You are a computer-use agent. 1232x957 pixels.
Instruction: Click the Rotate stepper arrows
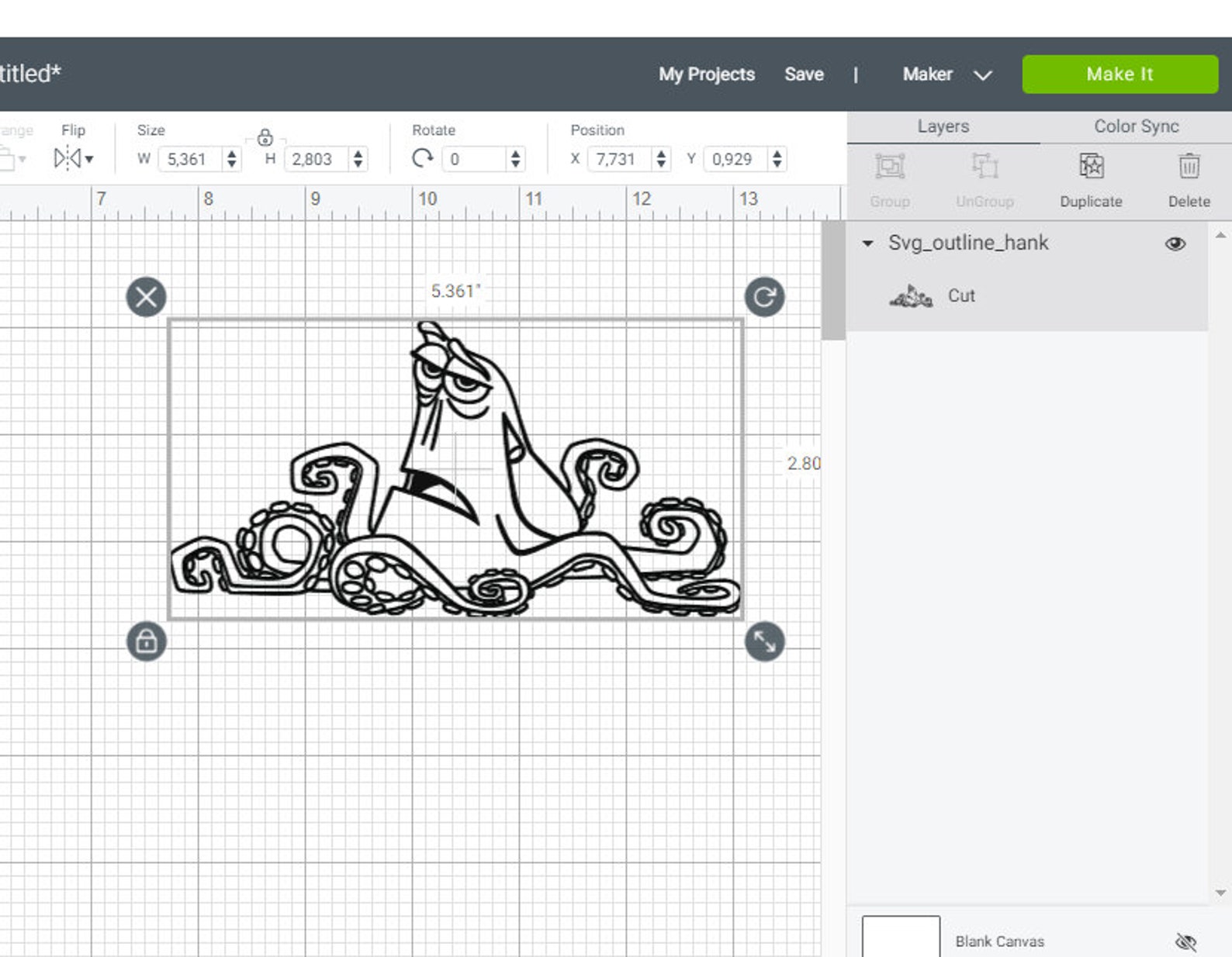[516, 159]
